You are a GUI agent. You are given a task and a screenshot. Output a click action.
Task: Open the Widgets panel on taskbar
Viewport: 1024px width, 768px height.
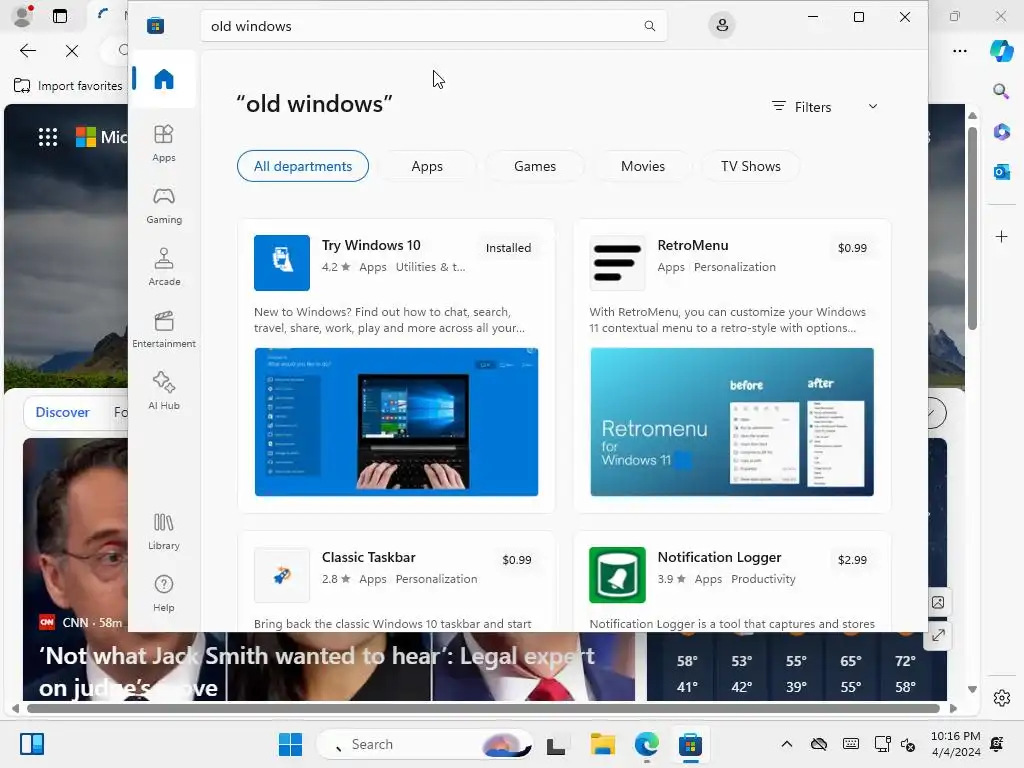point(31,744)
